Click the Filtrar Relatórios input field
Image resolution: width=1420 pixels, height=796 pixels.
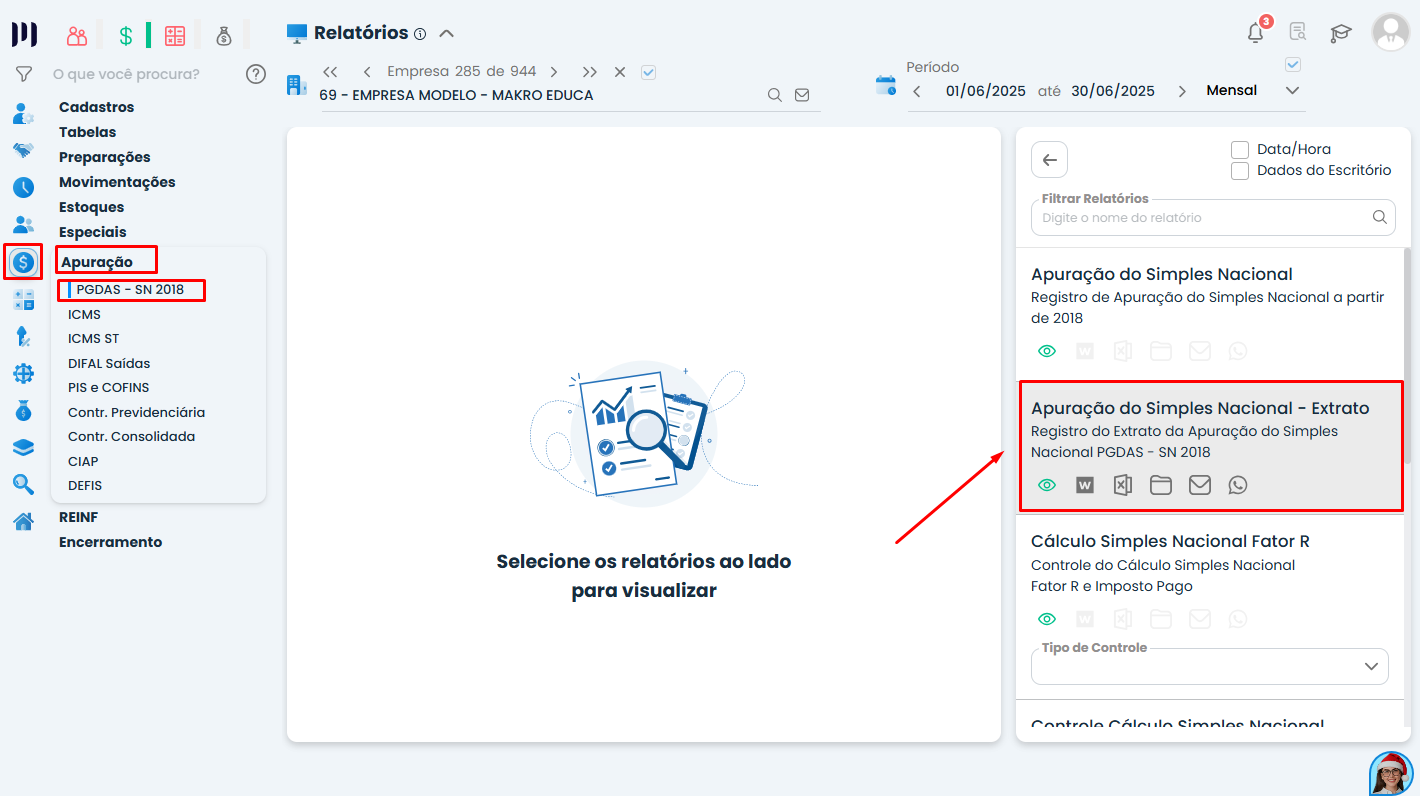[1200, 217]
